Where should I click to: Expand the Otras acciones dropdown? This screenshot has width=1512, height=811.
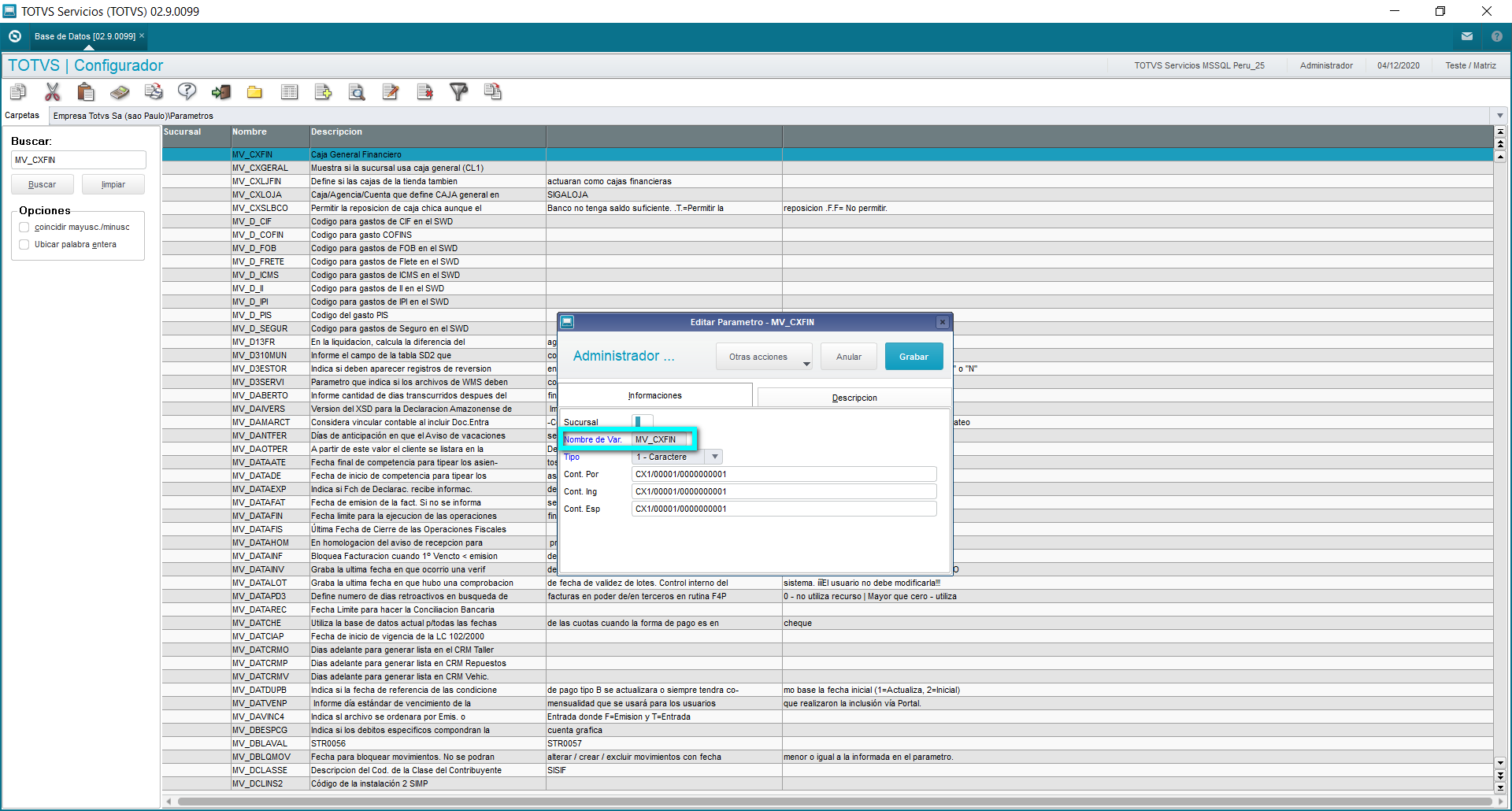[764, 357]
